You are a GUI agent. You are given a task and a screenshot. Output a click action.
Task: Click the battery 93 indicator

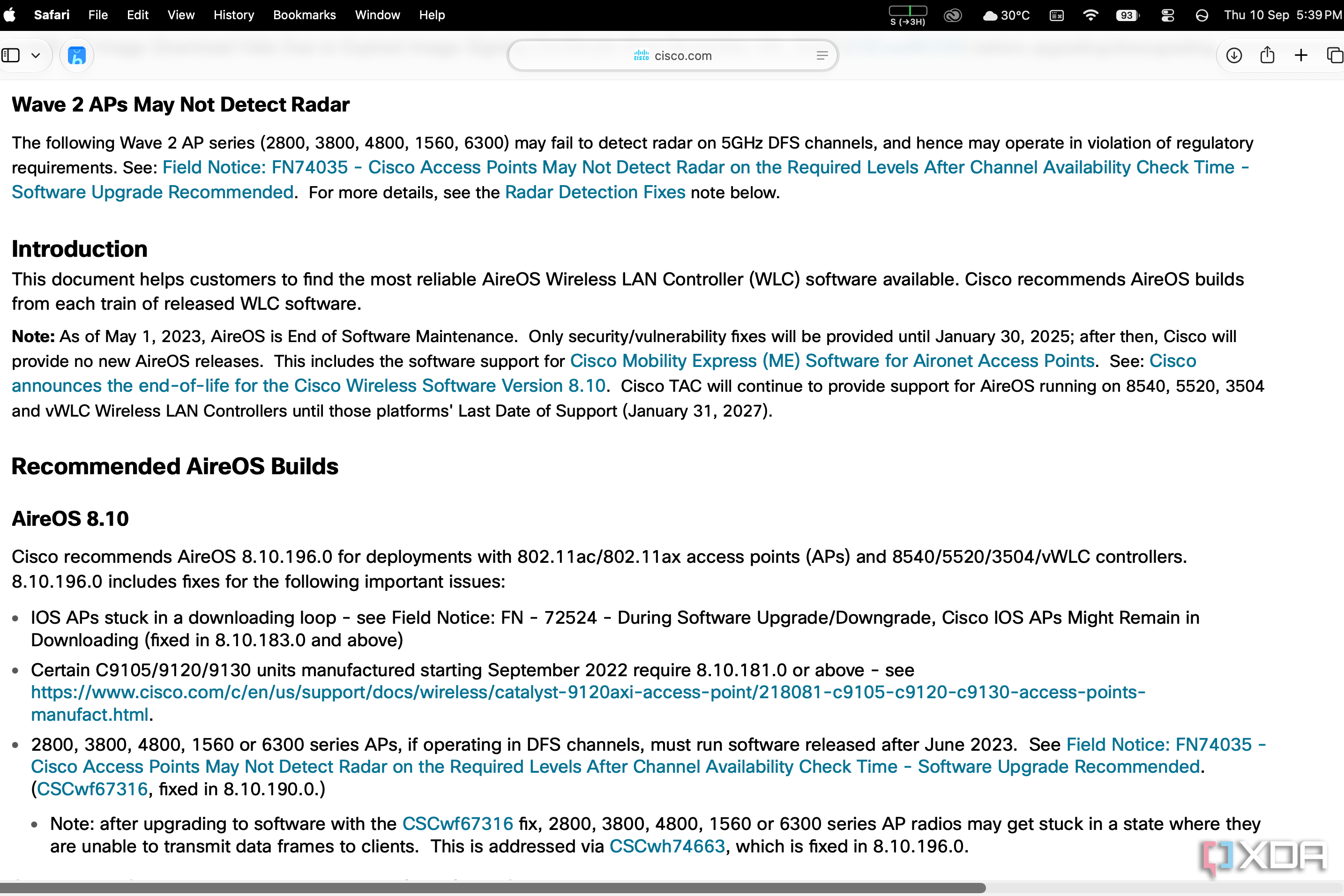(x=1127, y=15)
